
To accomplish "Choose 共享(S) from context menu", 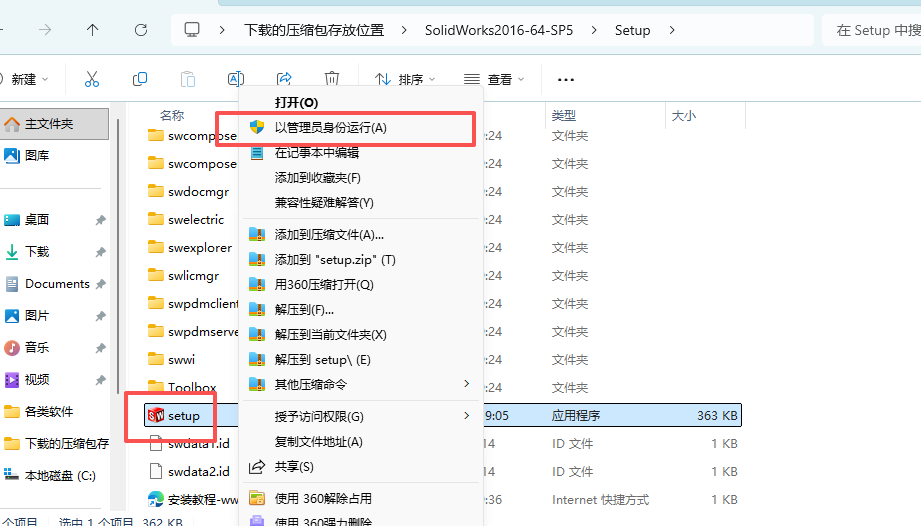I will 361,467.
